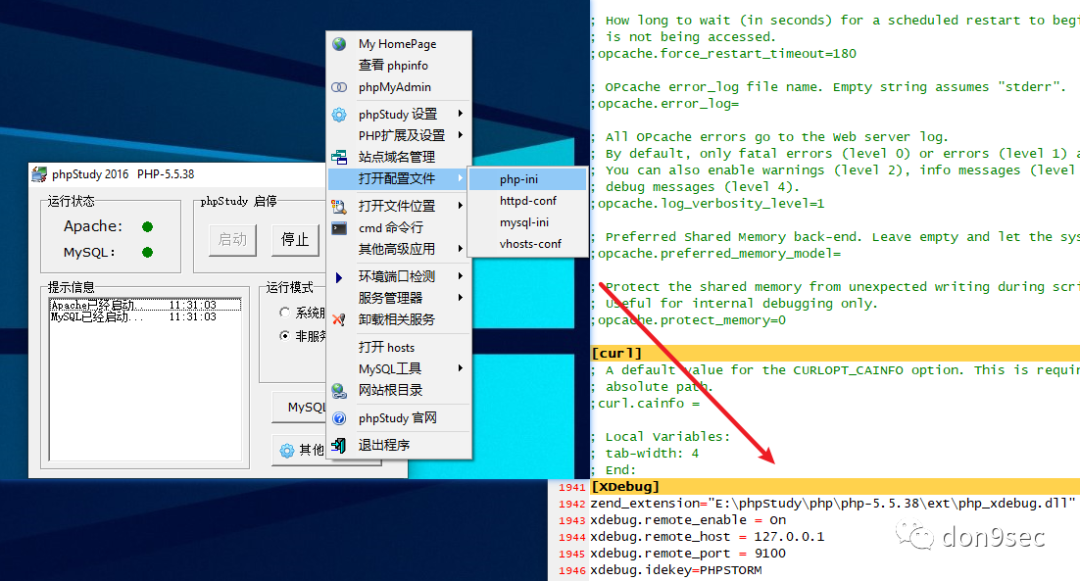Image resolution: width=1080 pixels, height=581 pixels.
Task: Click the phpStudy 2016 title bar icon
Action: point(40,174)
